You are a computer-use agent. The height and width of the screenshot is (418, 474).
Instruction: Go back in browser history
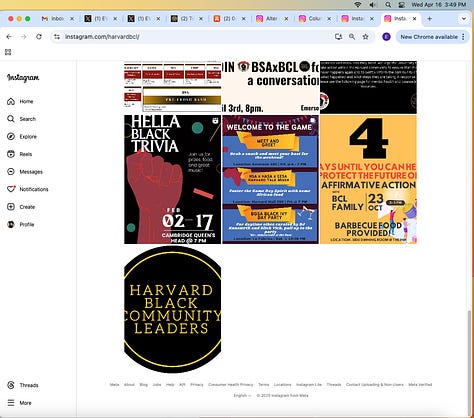pos(9,37)
